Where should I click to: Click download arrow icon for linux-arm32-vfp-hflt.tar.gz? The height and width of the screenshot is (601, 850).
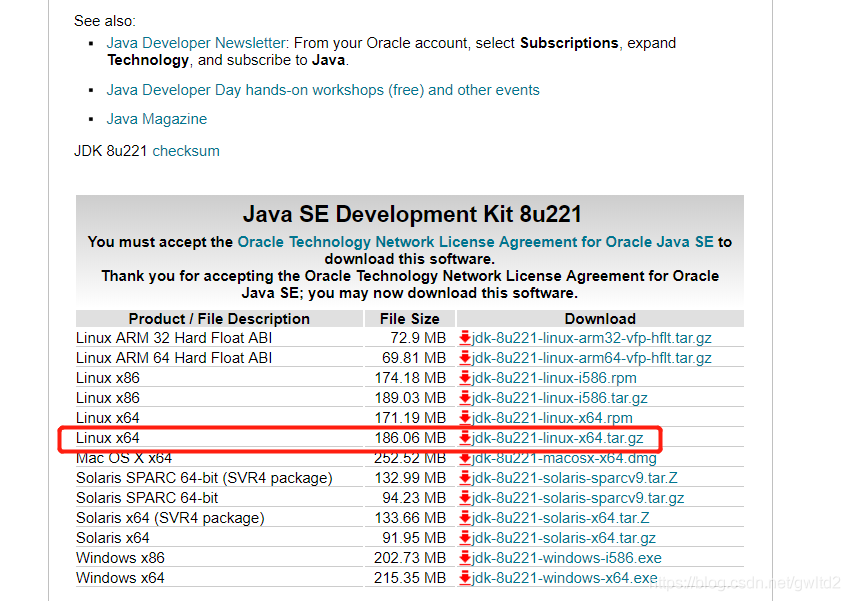[465, 338]
